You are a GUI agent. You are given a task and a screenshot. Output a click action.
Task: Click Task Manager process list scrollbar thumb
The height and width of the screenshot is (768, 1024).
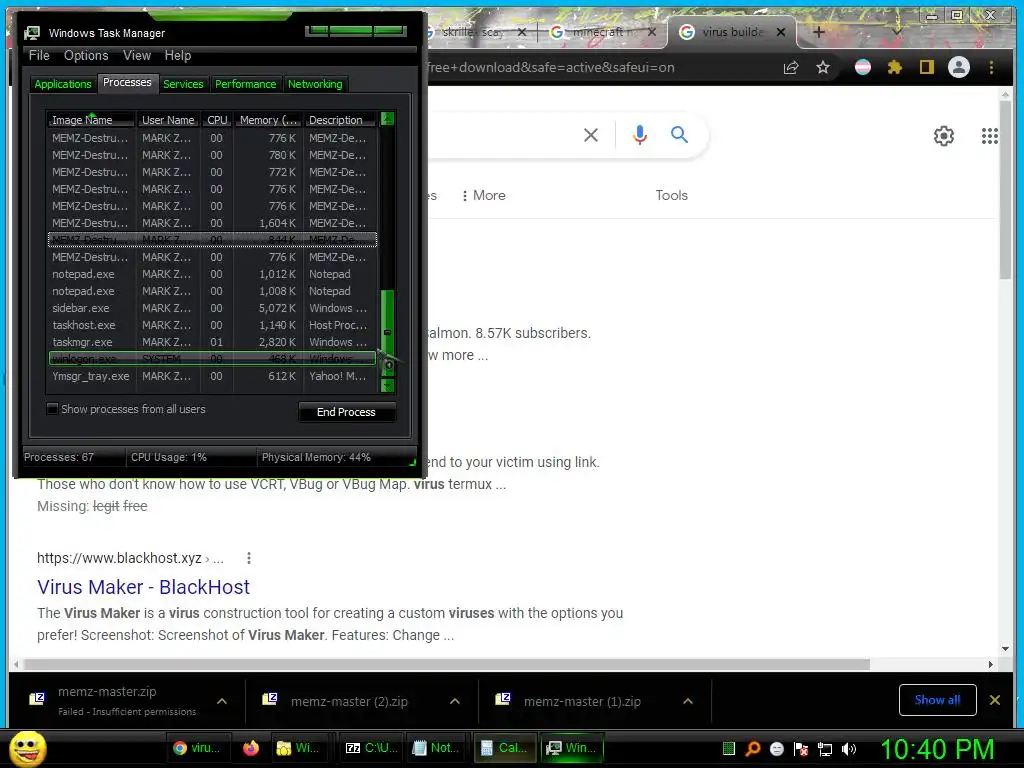pyautogui.click(x=387, y=332)
